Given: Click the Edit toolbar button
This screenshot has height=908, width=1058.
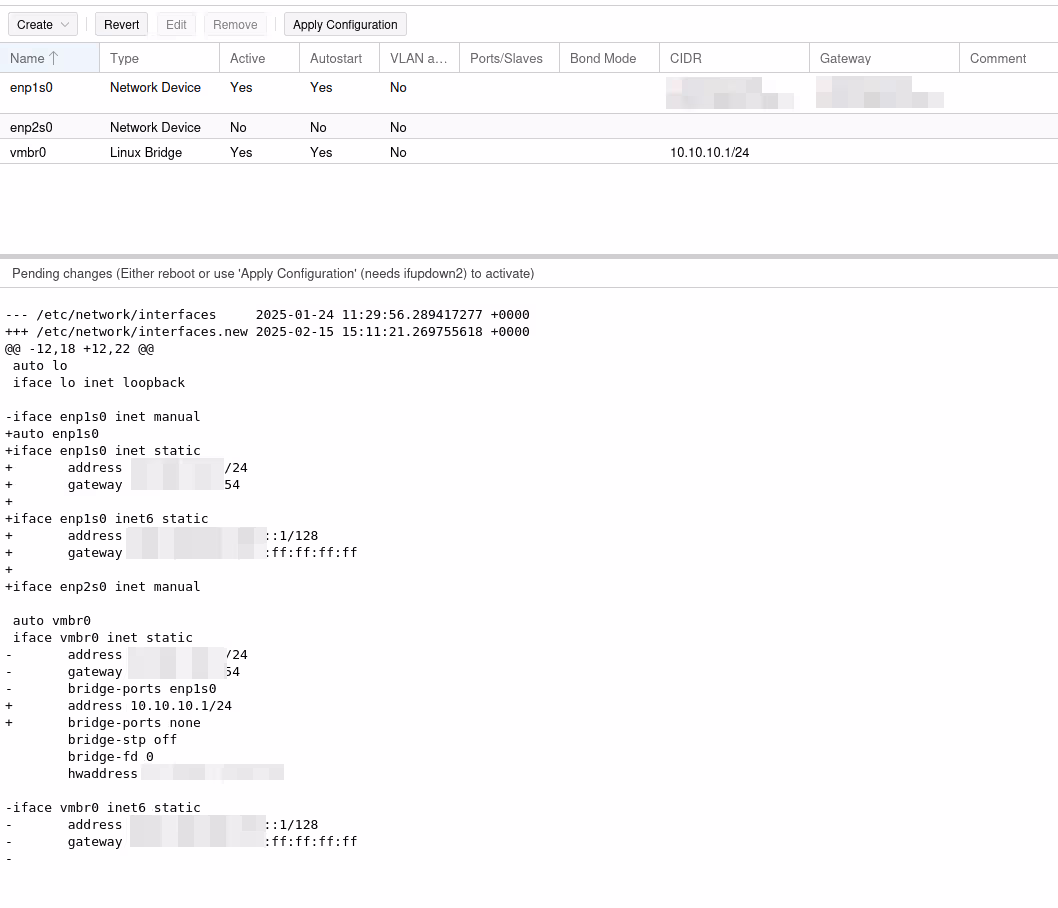Looking at the screenshot, I should click(x=176, y=25).
